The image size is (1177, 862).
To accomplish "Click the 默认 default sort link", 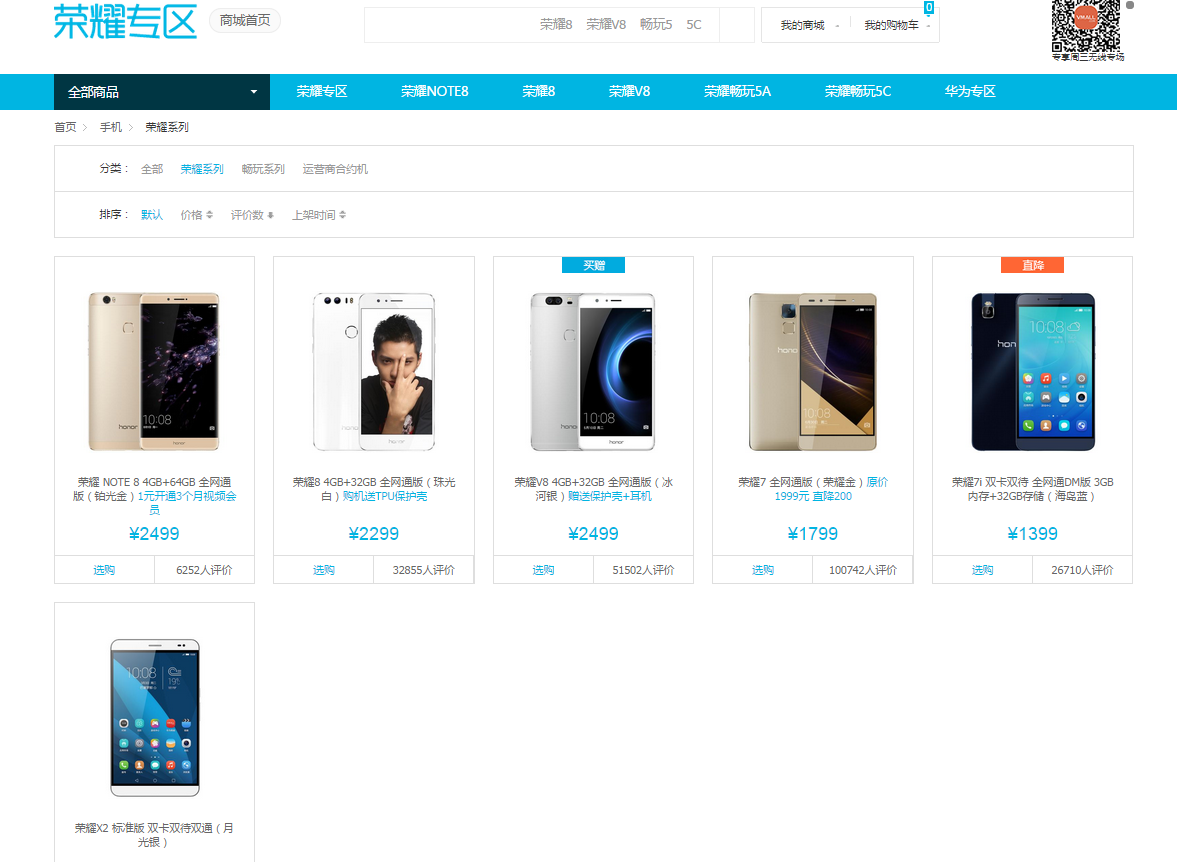I will pyautogui.click(x=151, y=214).
